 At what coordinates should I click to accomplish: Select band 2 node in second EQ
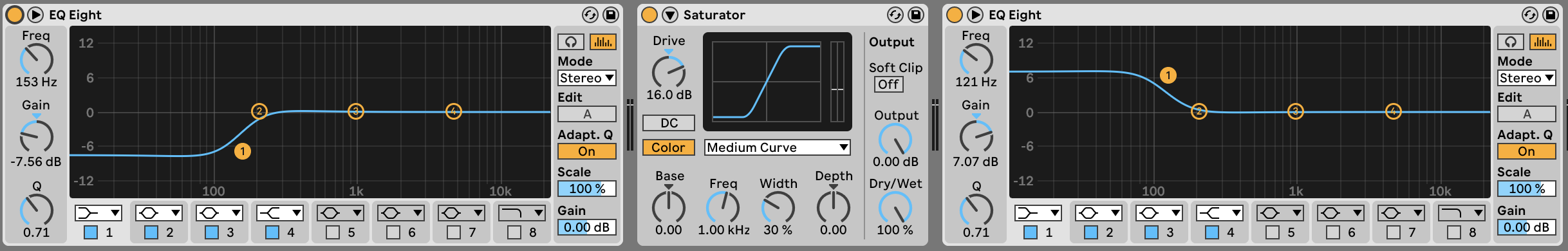1199,111
